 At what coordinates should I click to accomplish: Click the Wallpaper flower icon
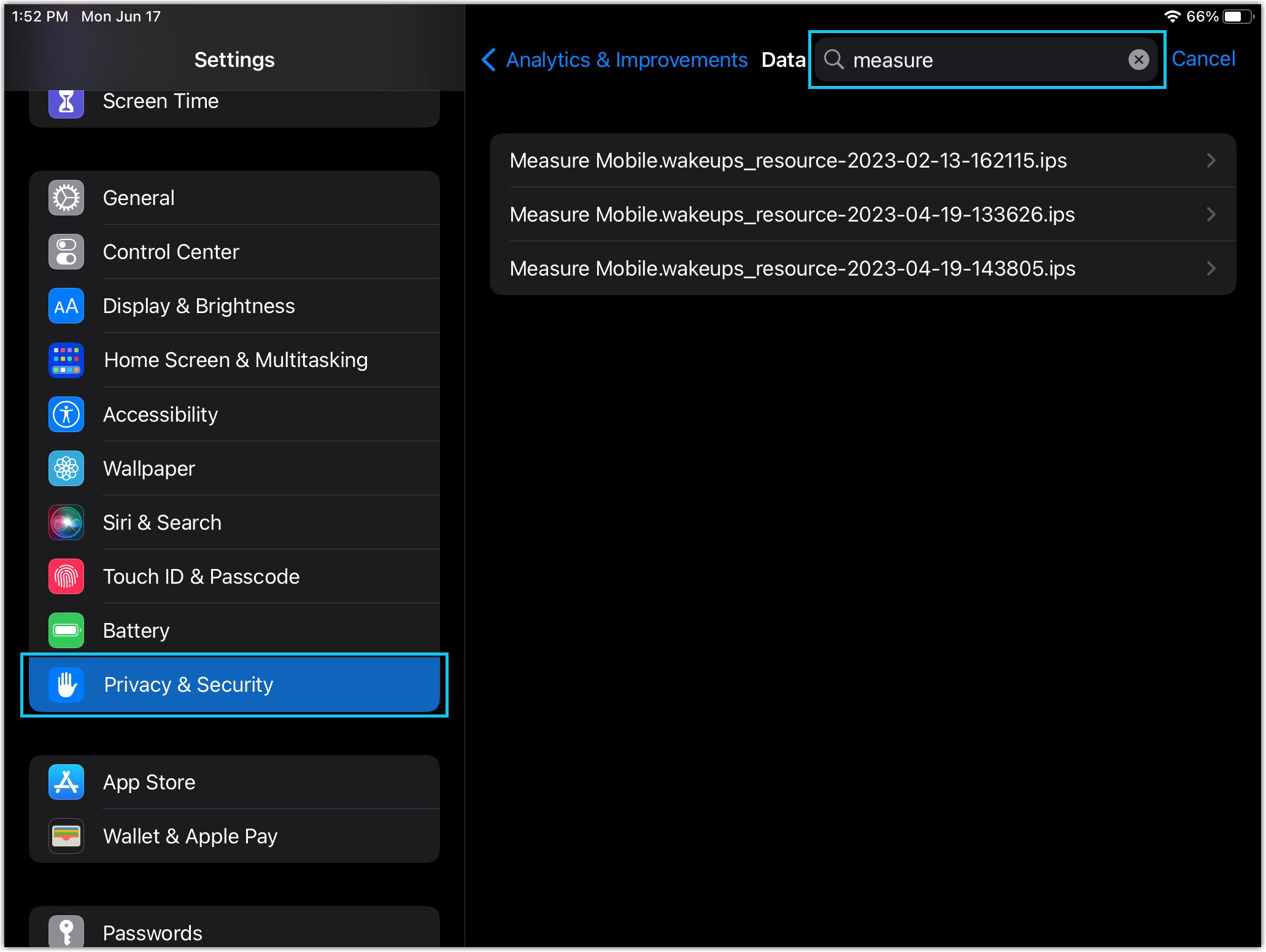click(66, 468)
